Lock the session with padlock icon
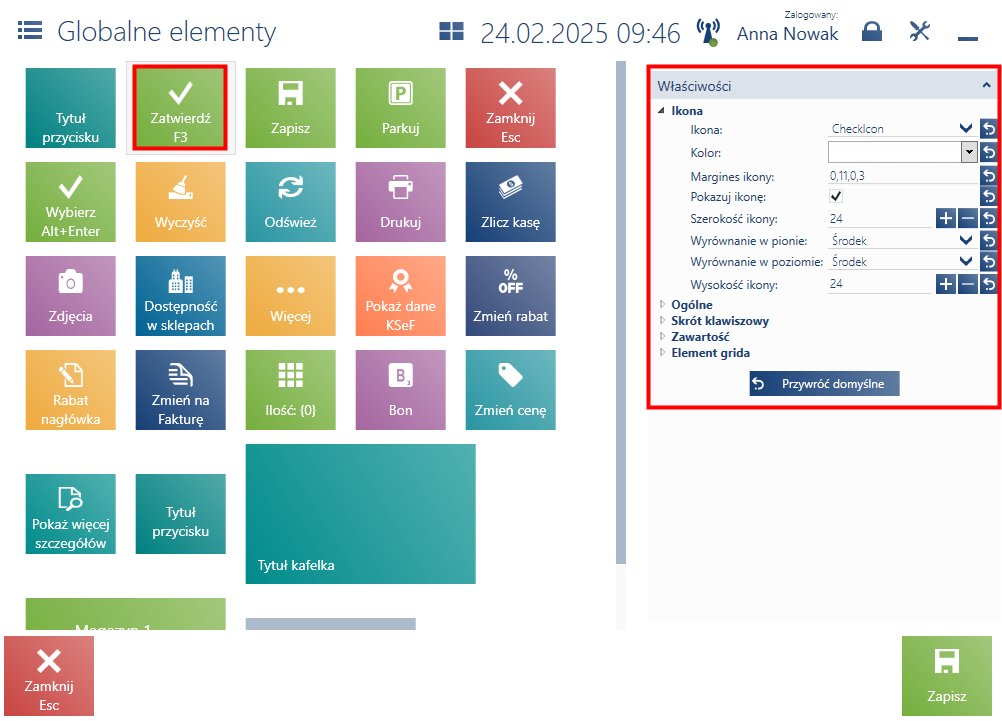Image resolution: width=1002 pixels, height=721 pixels. [x=872, y=31]
